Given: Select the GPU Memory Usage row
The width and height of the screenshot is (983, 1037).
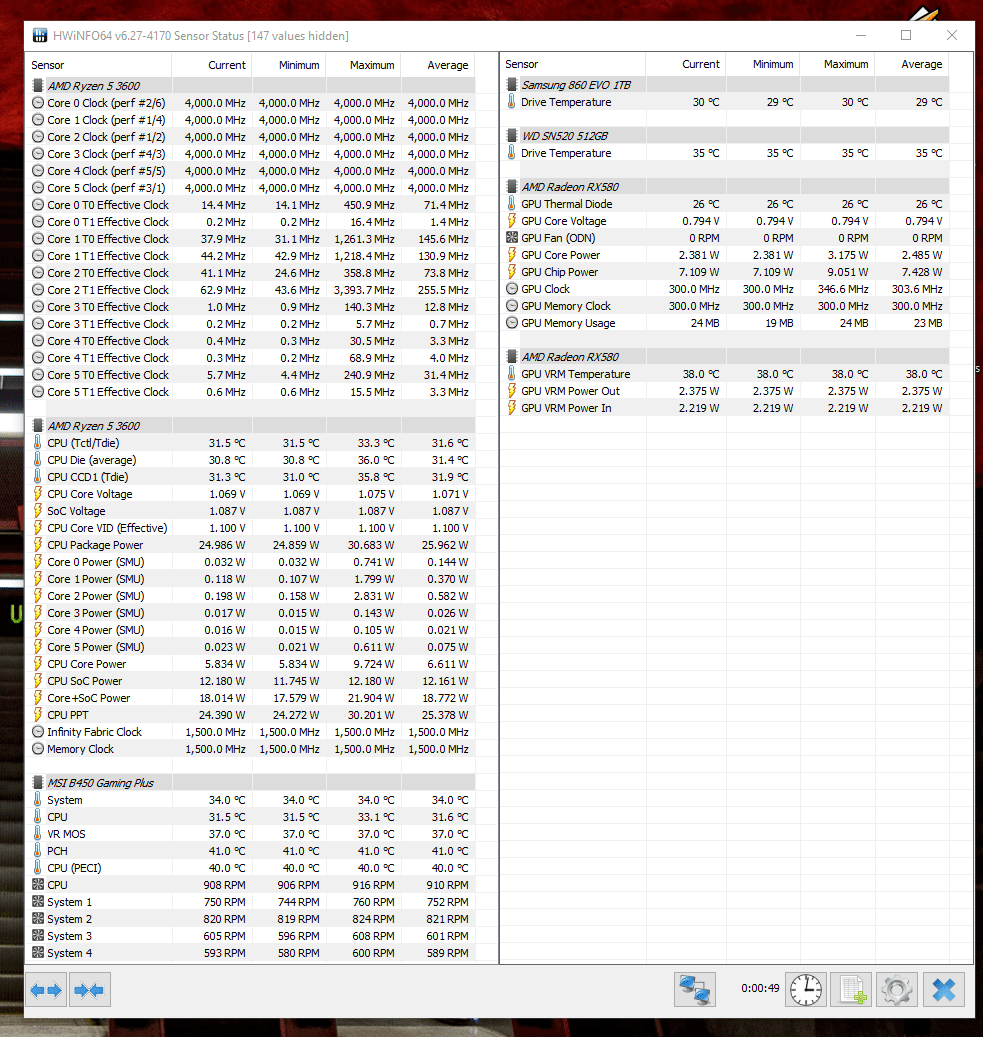Looking at the screenshot, I should pos(727,323).
